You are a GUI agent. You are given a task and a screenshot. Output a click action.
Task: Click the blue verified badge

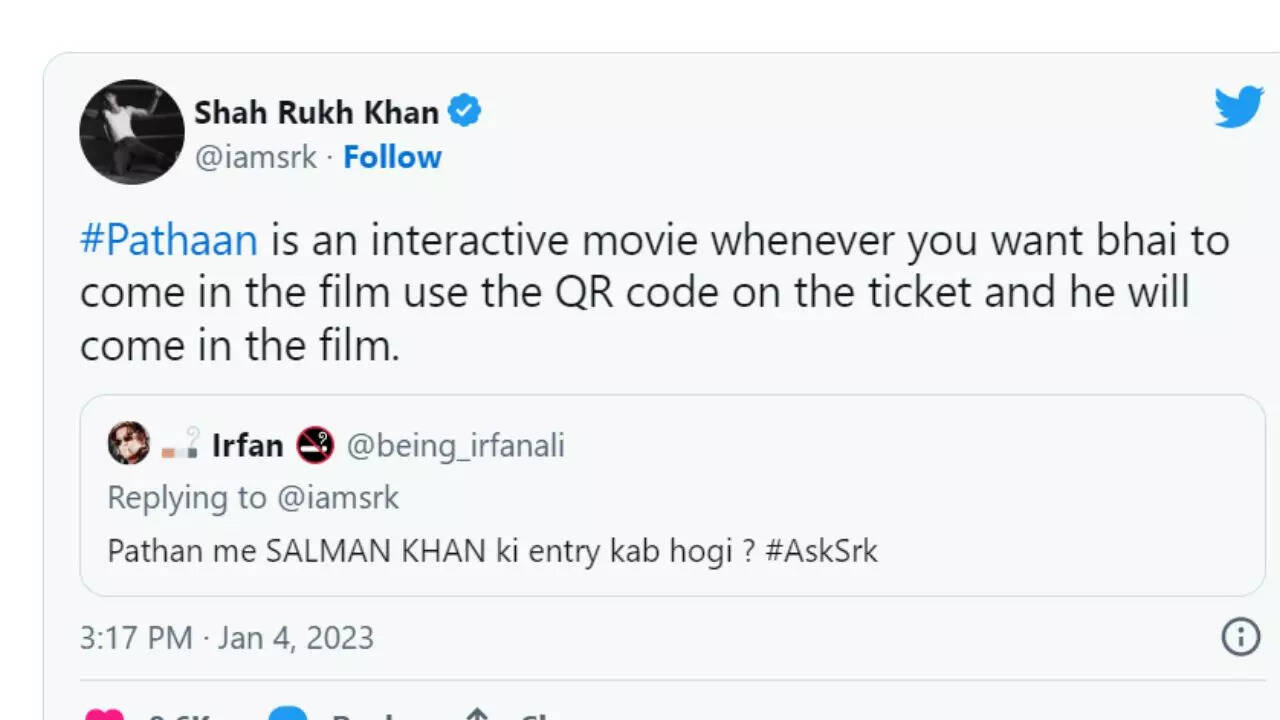(x=464, y=111)
